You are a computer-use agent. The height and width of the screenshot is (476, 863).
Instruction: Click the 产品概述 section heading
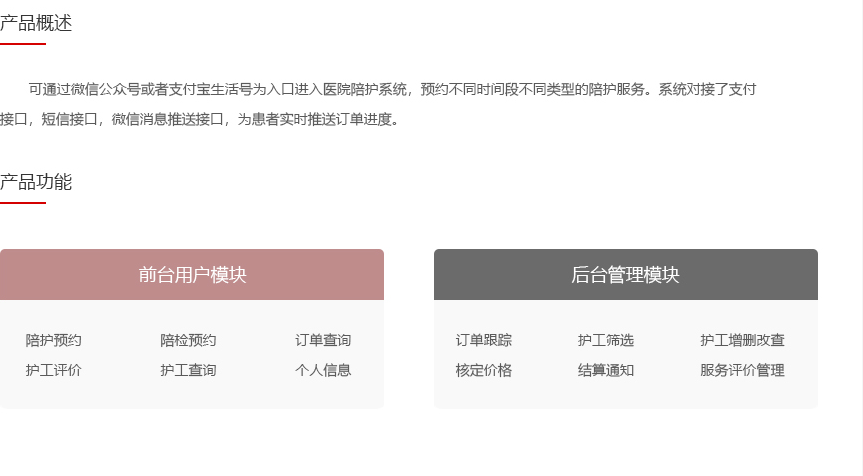(36, 23)
